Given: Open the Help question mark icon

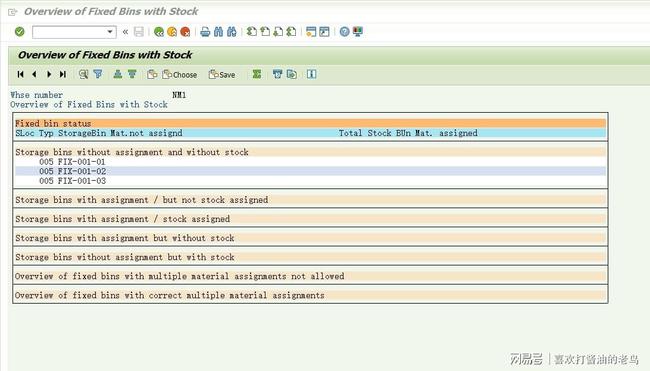Looking at the screenshot, I should (x=344, y=32).
